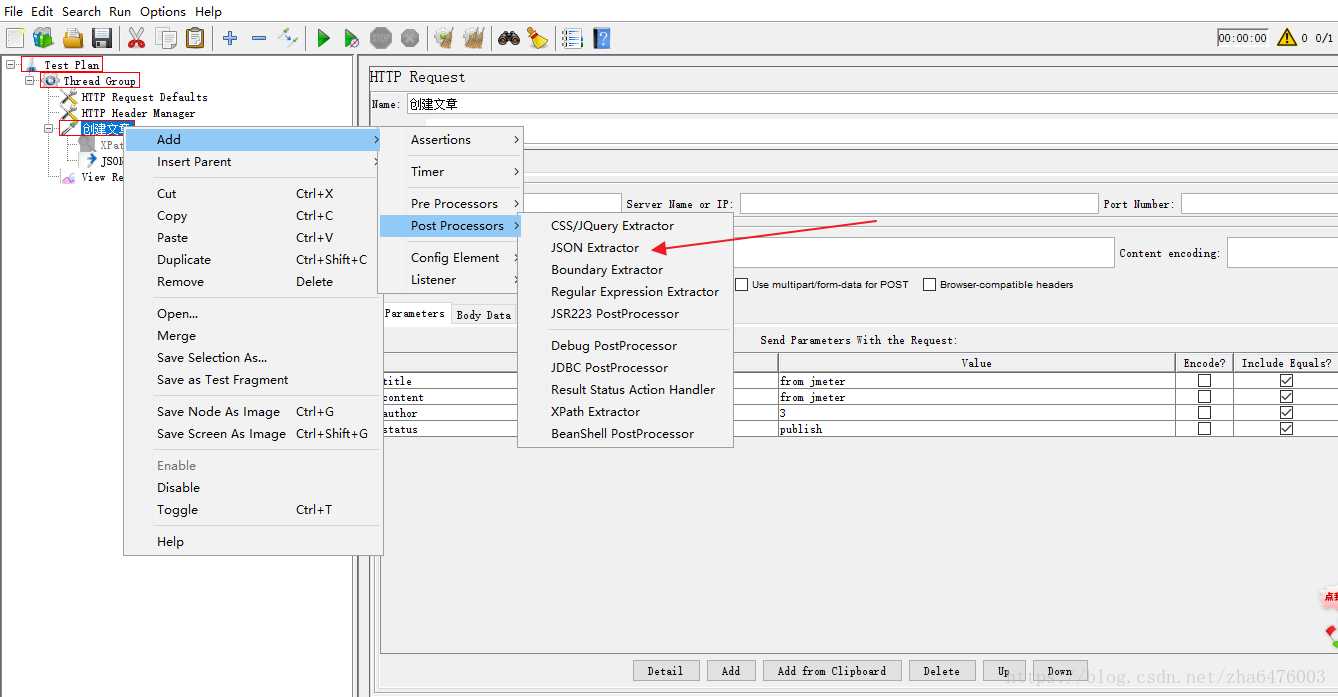The image size is (1338, 697).
Task: Toggle Include Equals for content row
Action: coord(1286,397)
